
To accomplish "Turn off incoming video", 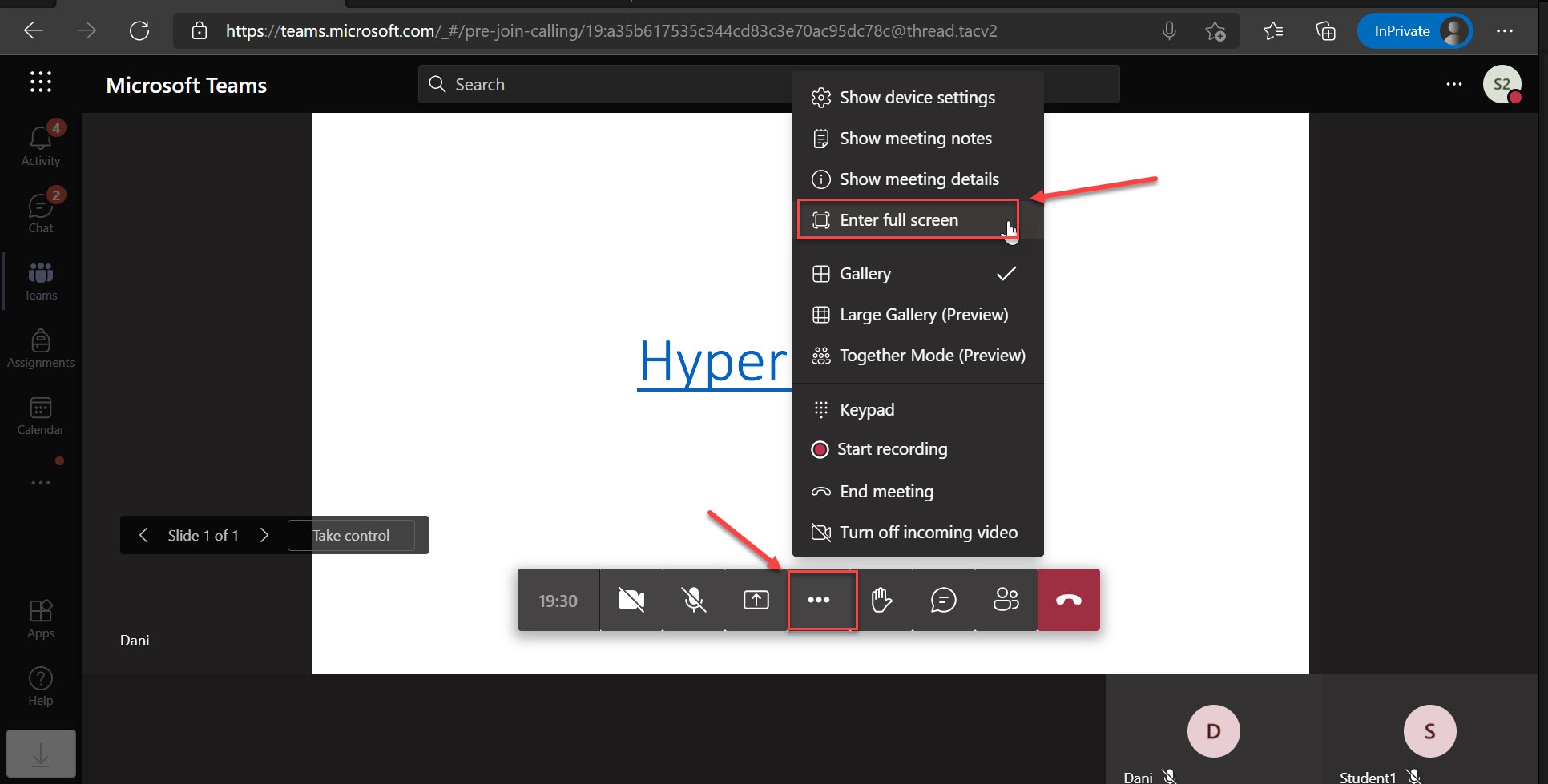I will (x=917, y=533).
